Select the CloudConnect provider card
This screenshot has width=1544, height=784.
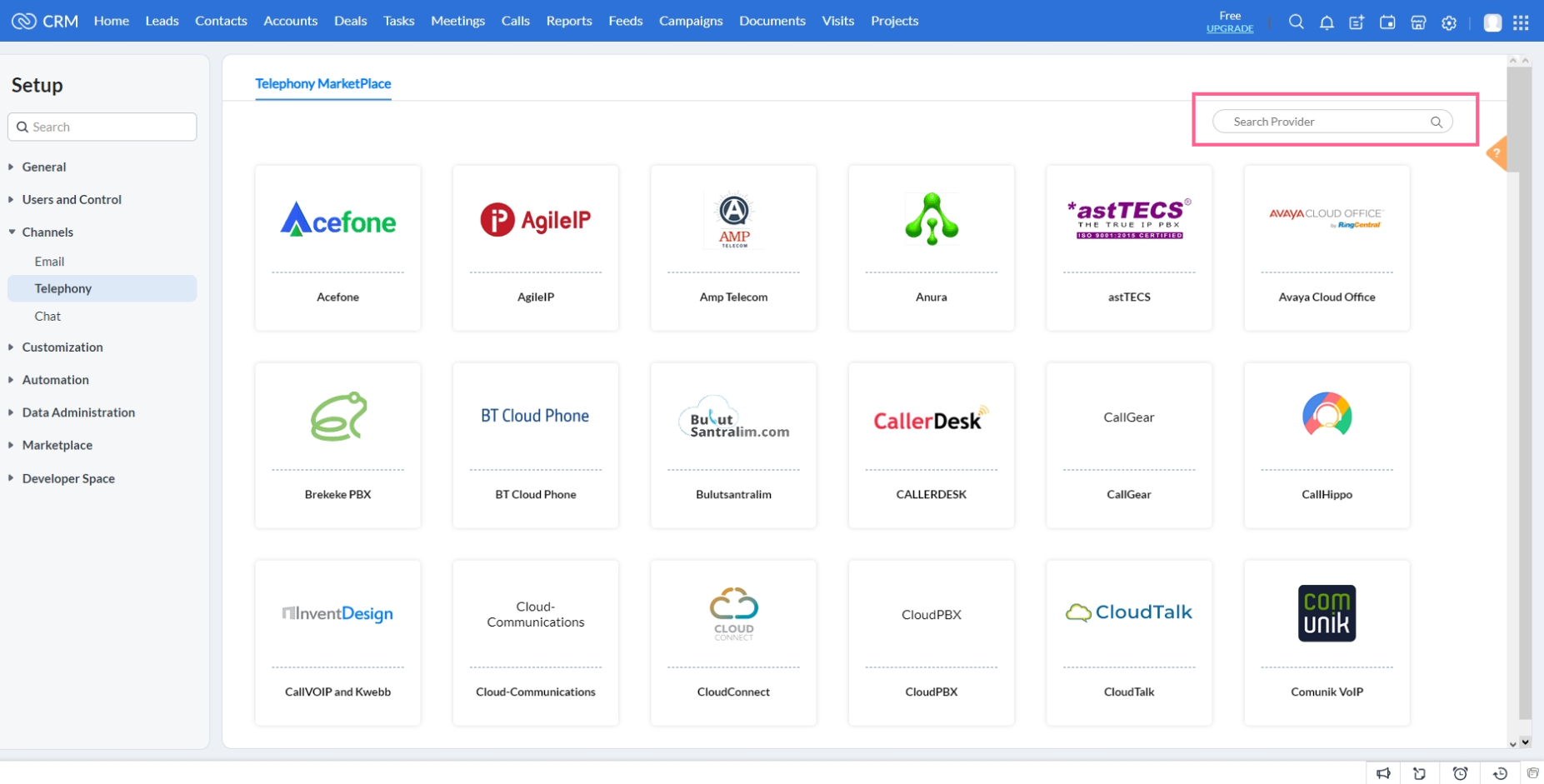click(733, 642)
